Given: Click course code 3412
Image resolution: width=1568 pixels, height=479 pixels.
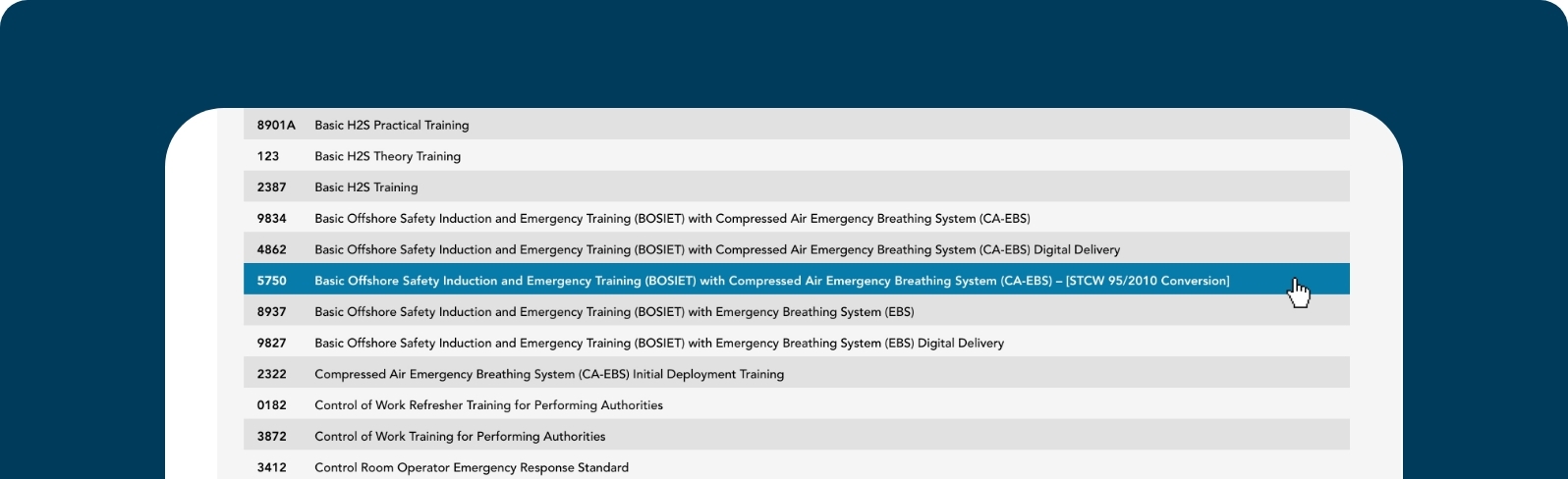Looking at the screenshot, I should (272, 467).
